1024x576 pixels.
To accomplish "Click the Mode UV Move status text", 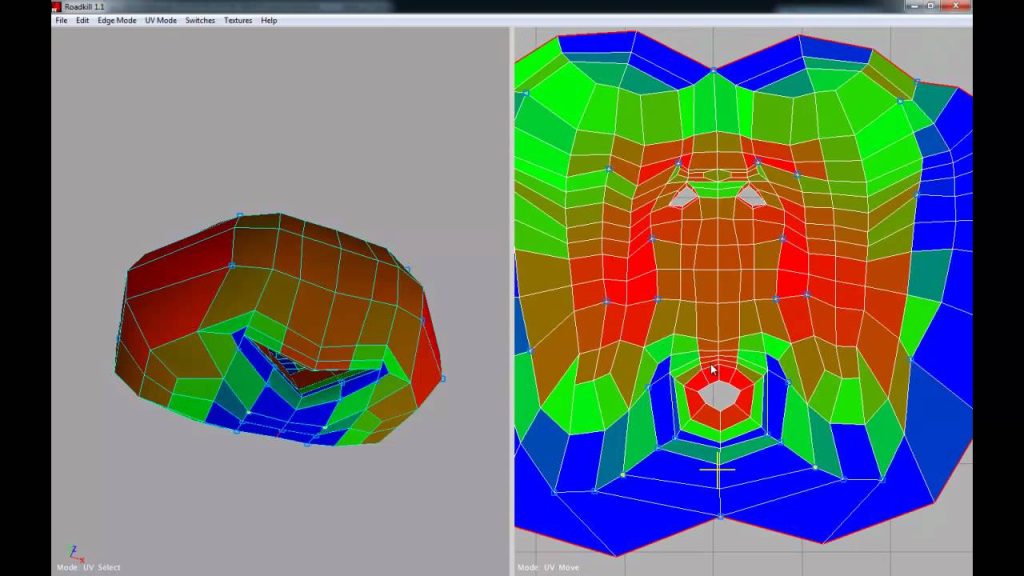I will tap(548, 568).
